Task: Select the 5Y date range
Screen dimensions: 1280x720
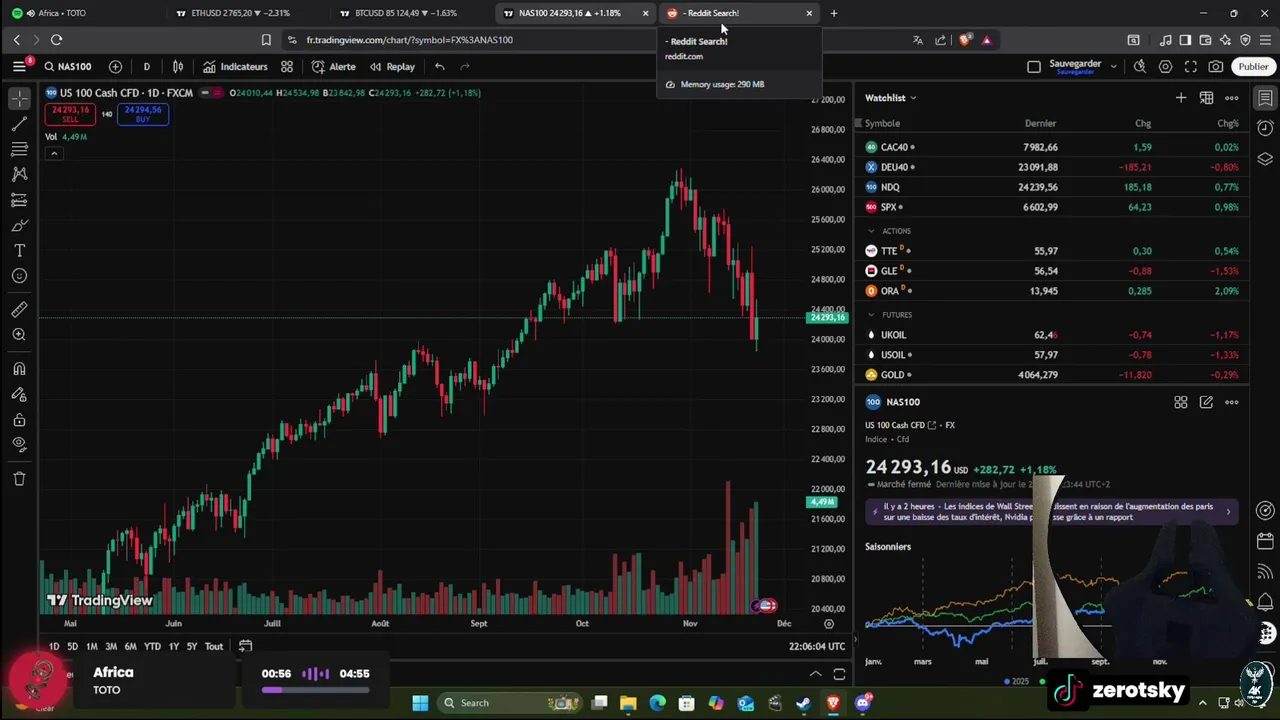Action: (192, 647)
